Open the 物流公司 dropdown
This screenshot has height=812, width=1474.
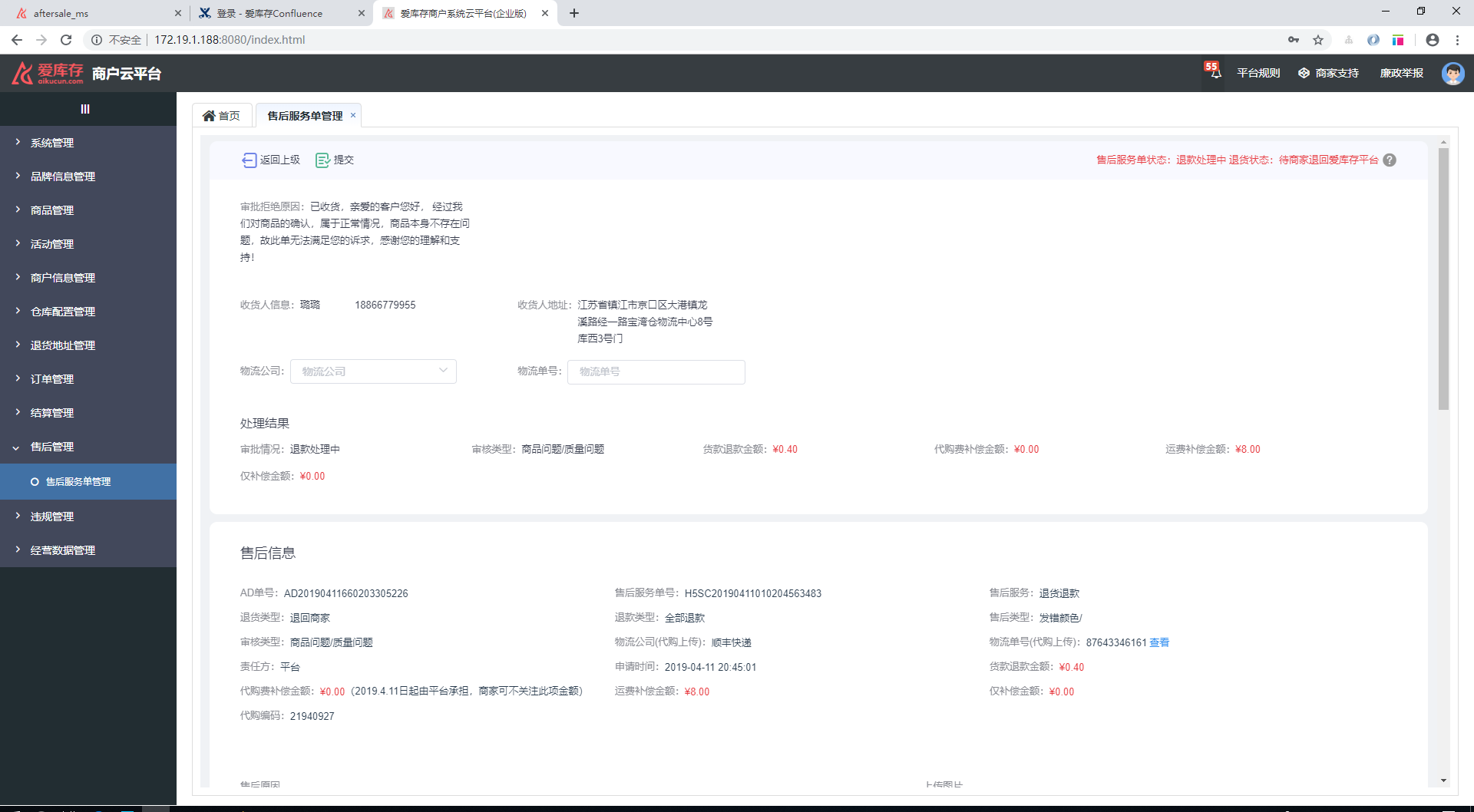tap(373, 371)
